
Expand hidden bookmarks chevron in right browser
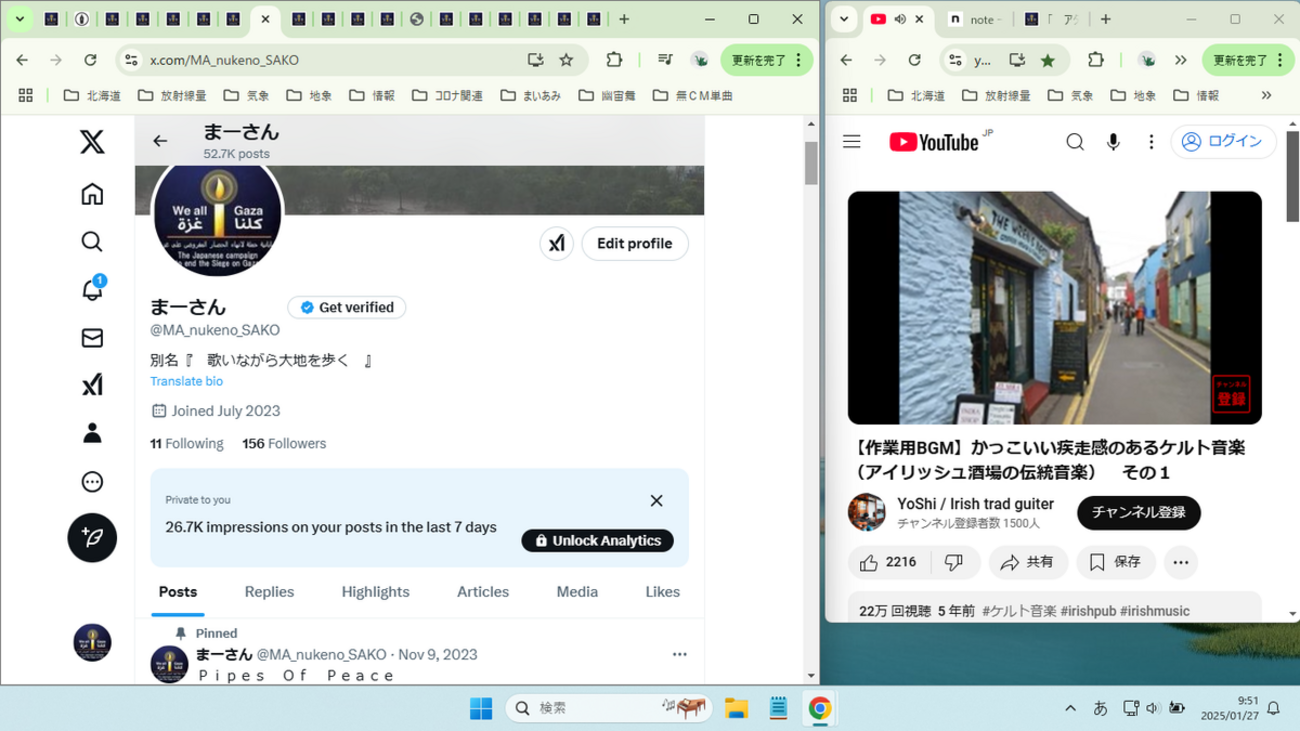coord(1267,95)
